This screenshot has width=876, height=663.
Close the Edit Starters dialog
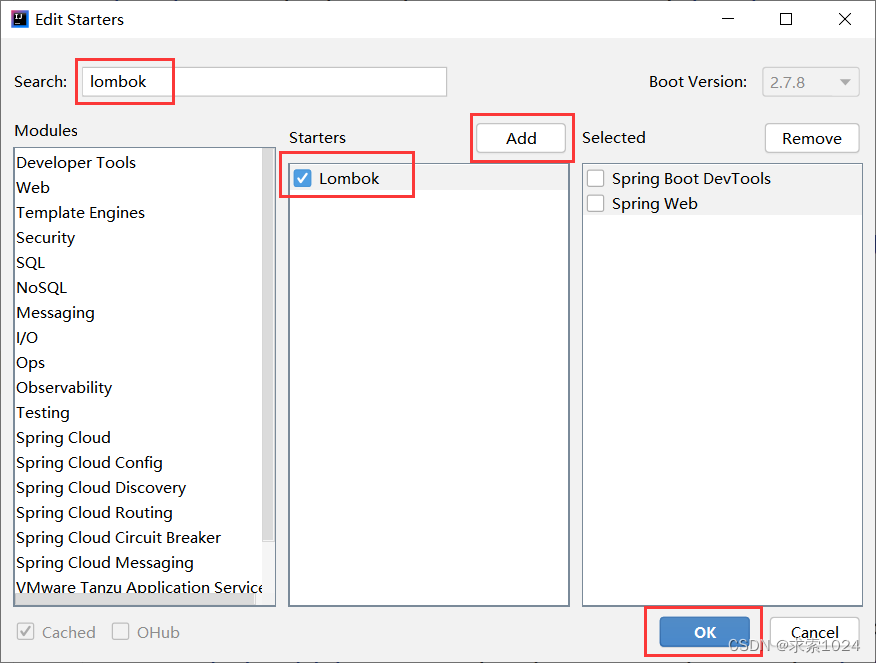pyautogui.click(x=845, y=19)
